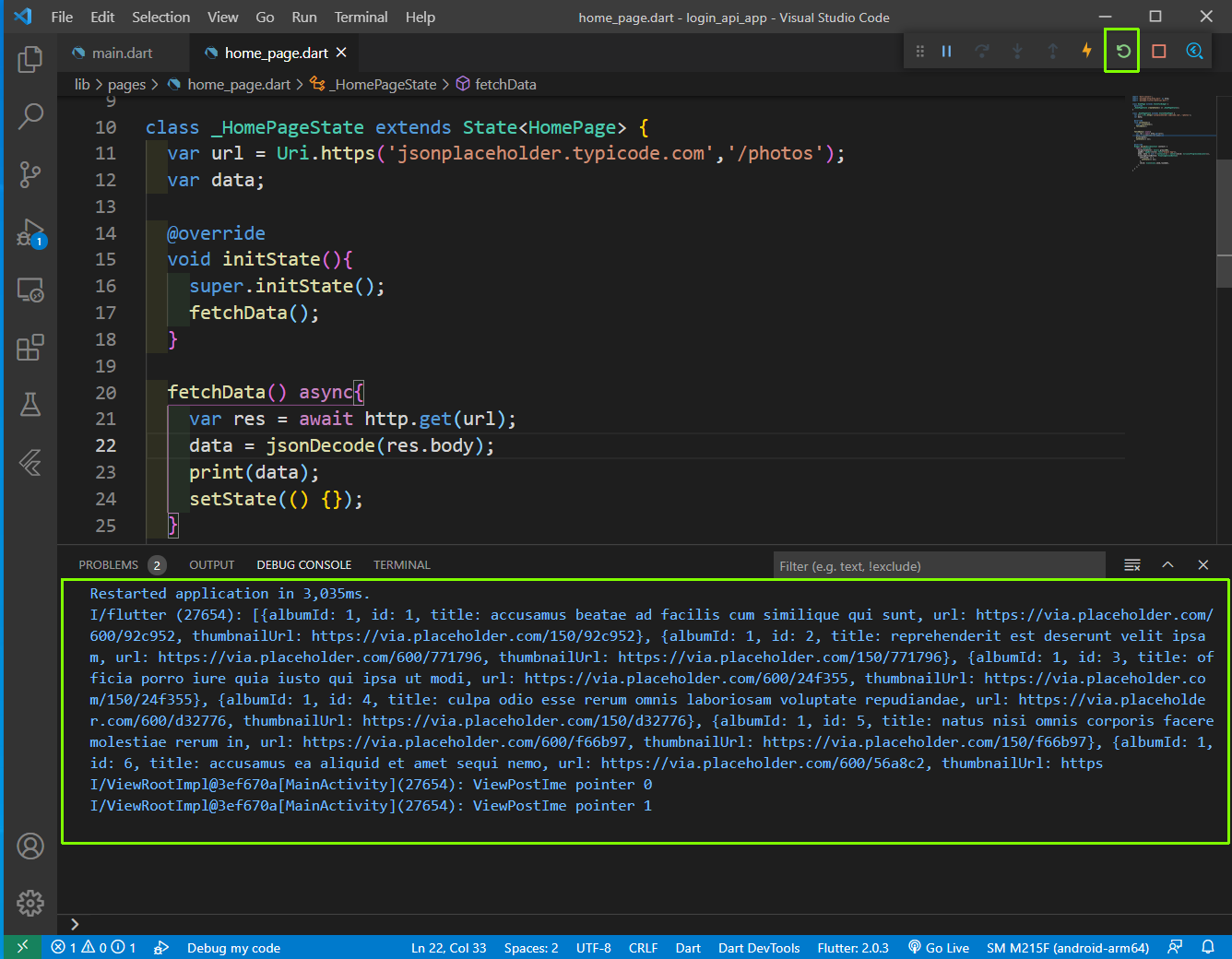
Task: Open the Search view
Action: (x=30, y=116)
